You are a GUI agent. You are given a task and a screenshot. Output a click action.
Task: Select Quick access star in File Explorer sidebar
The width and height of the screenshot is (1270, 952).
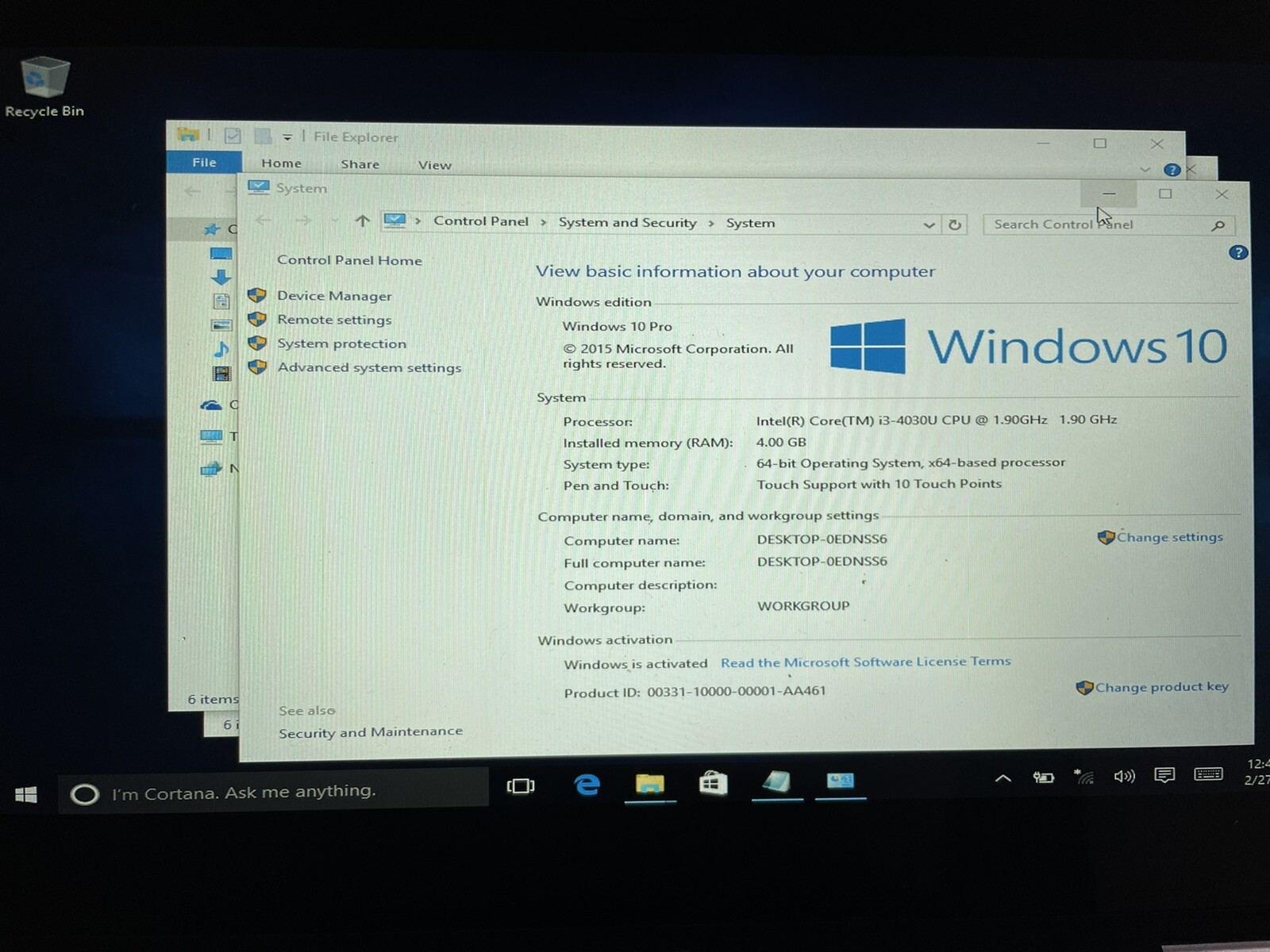[x=211, y=229]
